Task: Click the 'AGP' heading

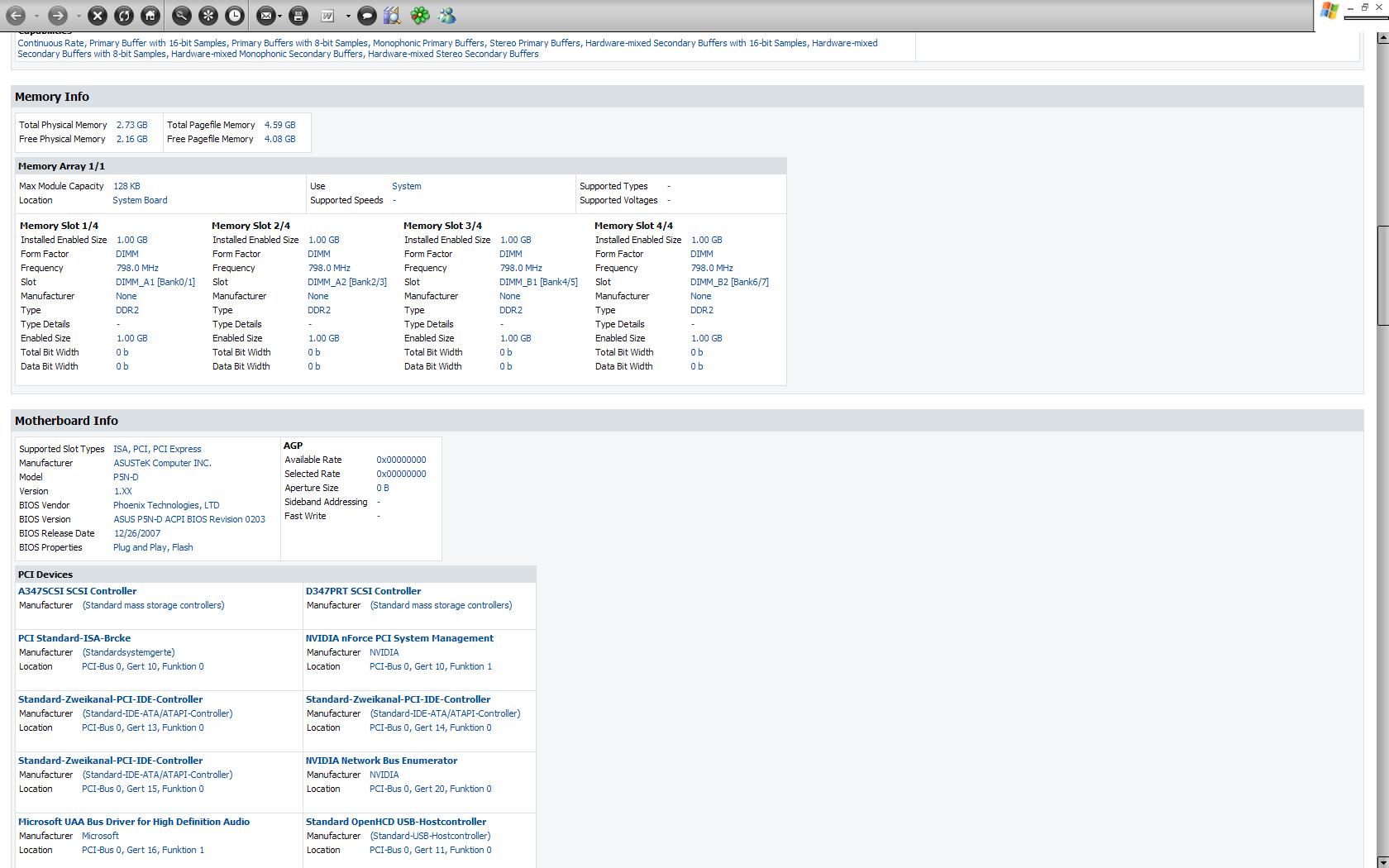Action: coord(293,446)
